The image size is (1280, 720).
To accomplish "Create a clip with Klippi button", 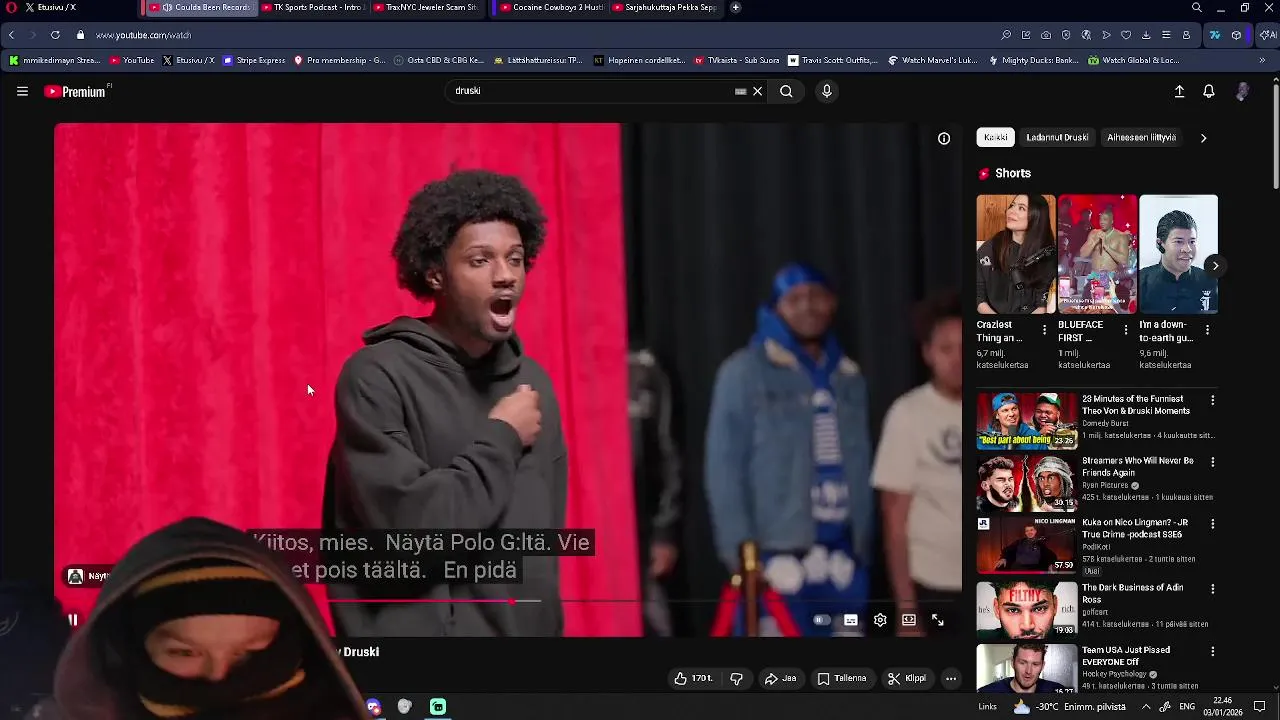I will tap(907, 678).
